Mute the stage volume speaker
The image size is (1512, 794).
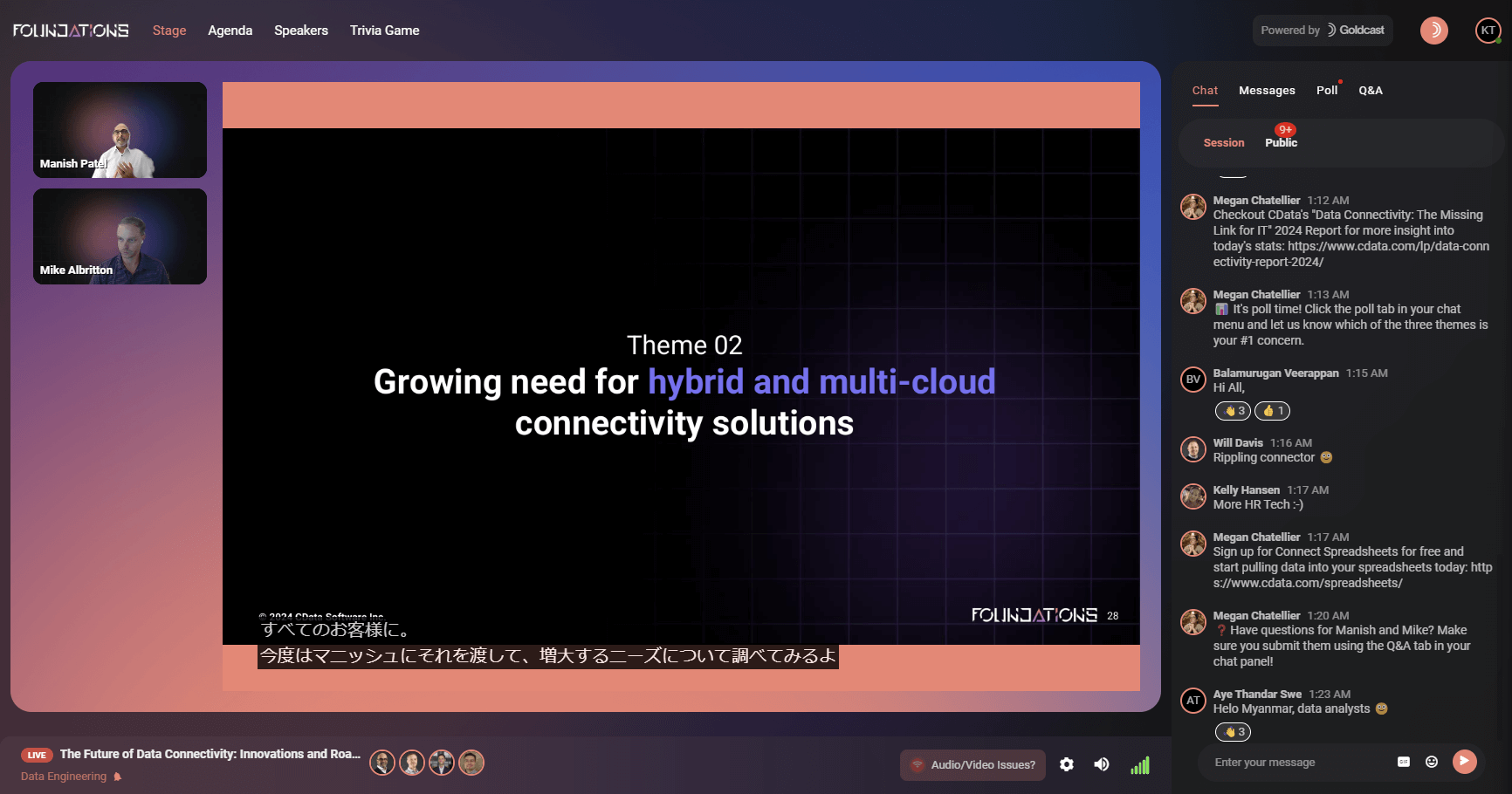1102,765
